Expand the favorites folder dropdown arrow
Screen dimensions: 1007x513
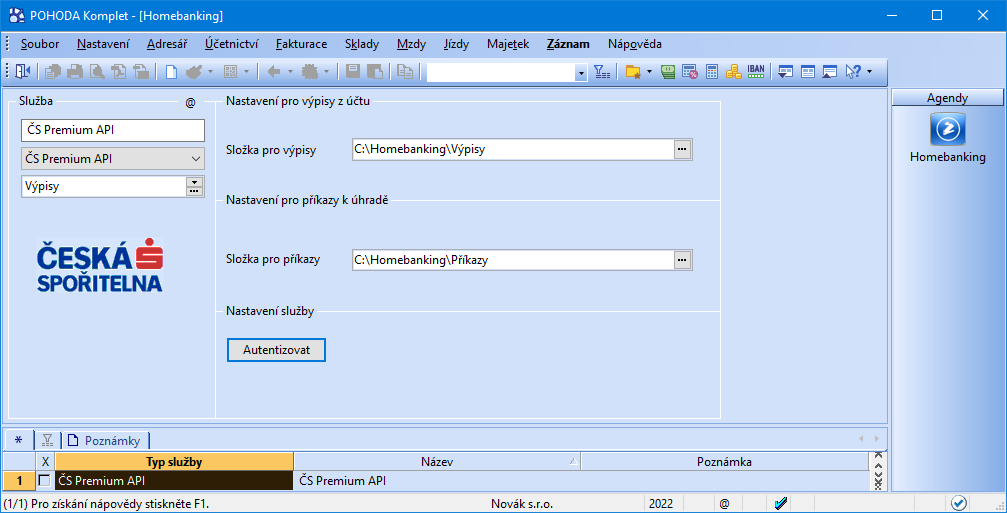(x=649, y=72)
